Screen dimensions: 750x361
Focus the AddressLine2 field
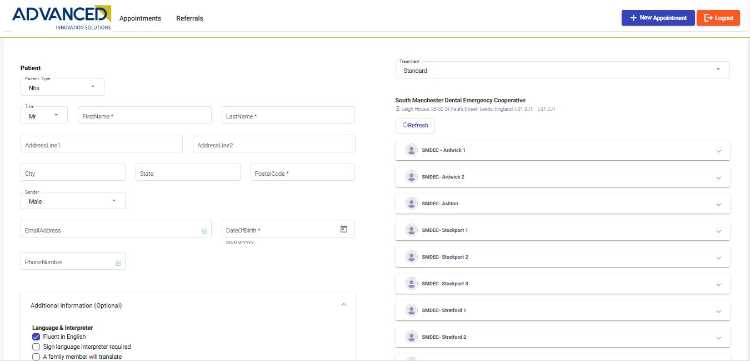coord(274,144)
